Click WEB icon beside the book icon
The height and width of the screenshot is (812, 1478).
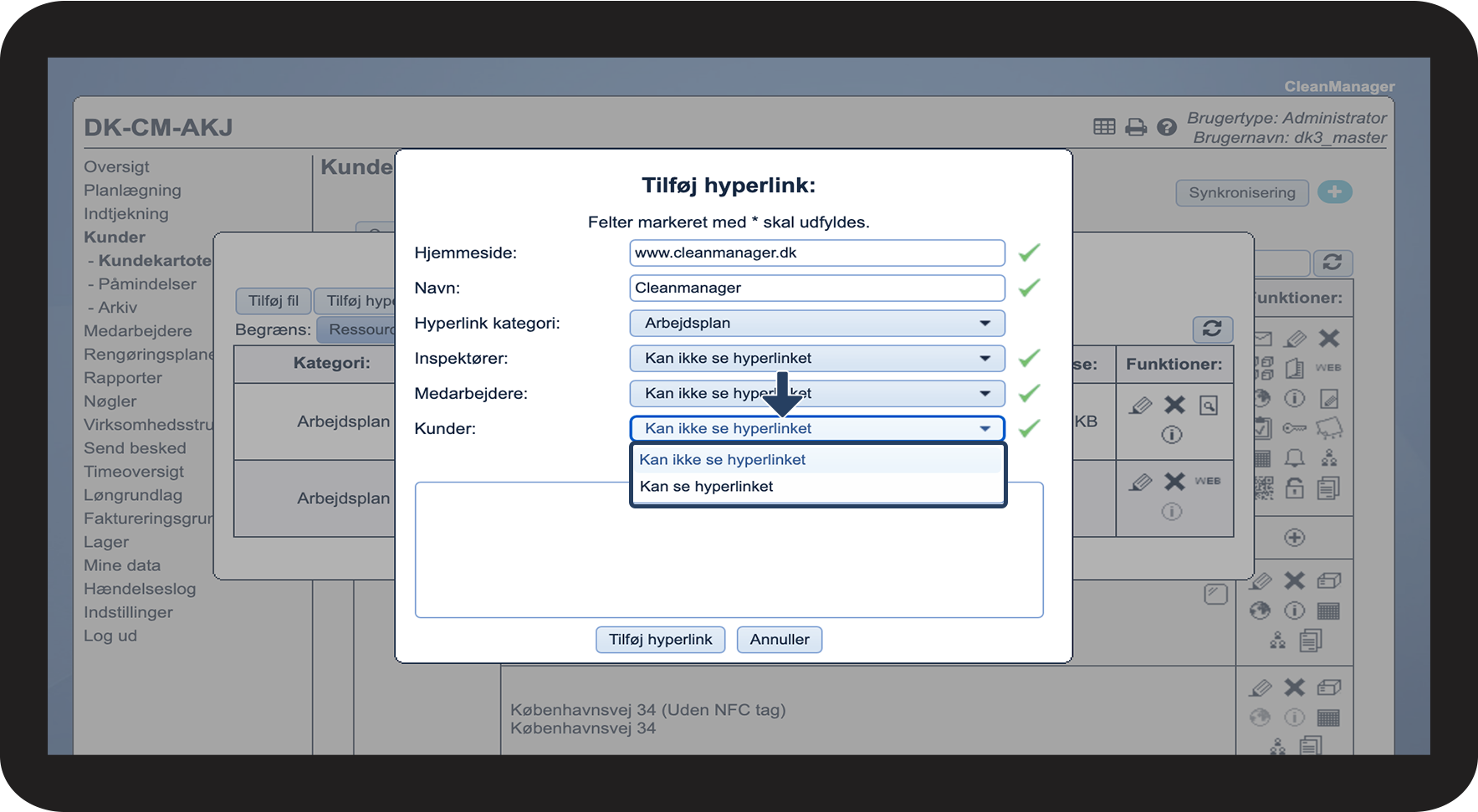click(1328, 367)
